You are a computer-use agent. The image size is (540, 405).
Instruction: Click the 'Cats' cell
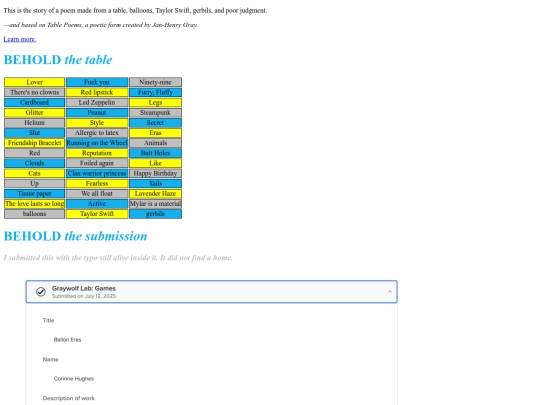[x=34, y=173]
